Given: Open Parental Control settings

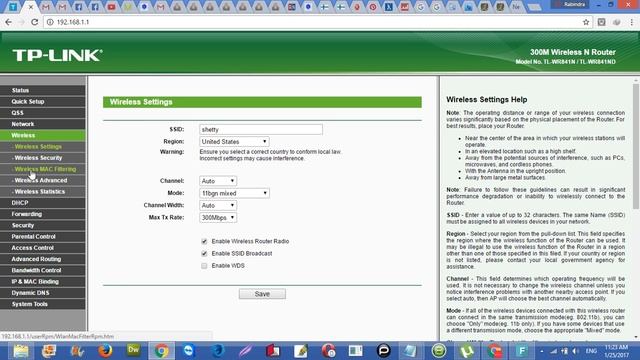Looking at the screenshot, I should [x=43, y=237].
